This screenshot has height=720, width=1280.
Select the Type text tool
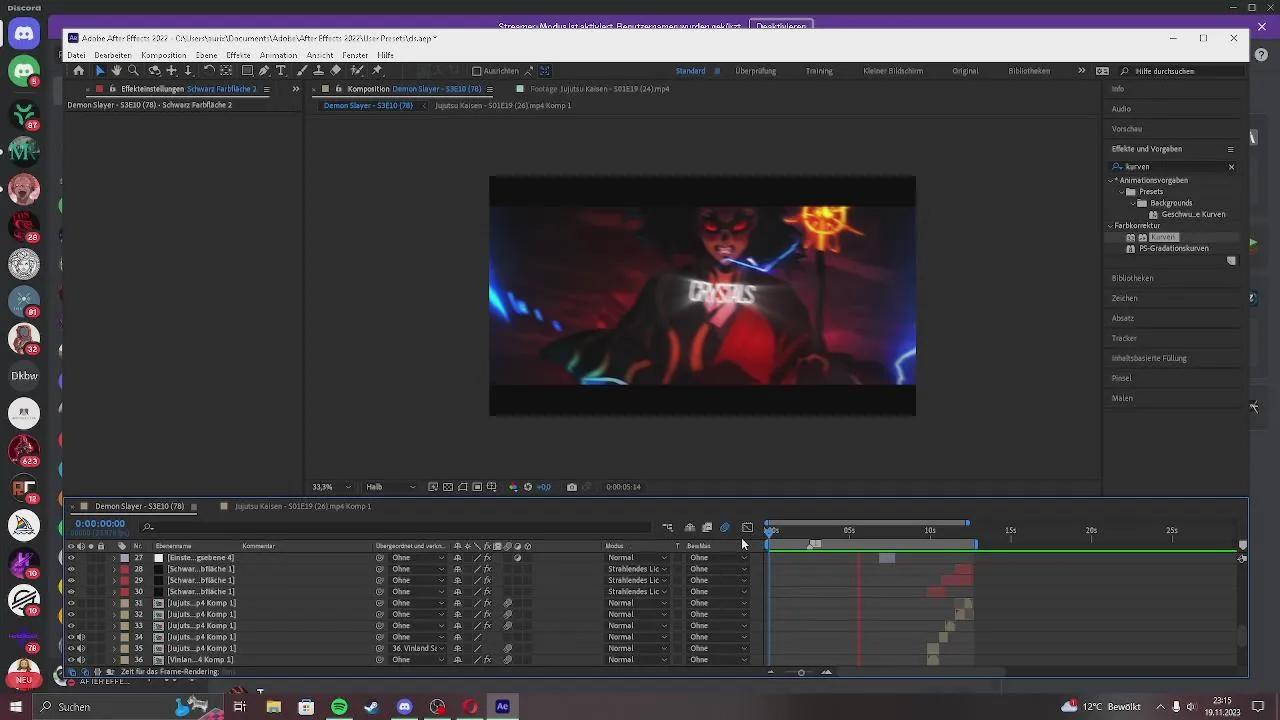pyautogui.click(x=281, y=71)
